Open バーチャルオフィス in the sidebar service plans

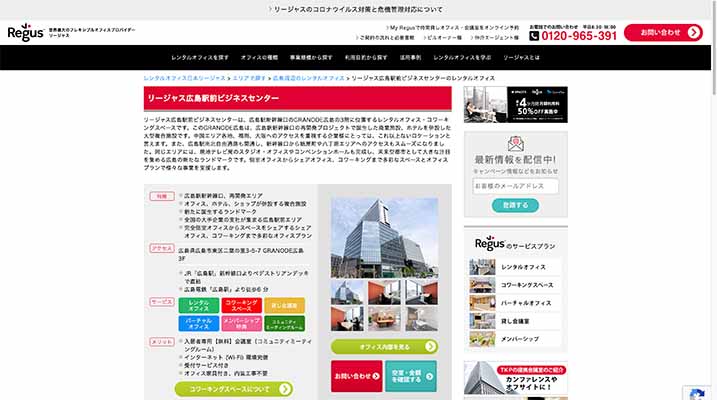pos(515,303)
